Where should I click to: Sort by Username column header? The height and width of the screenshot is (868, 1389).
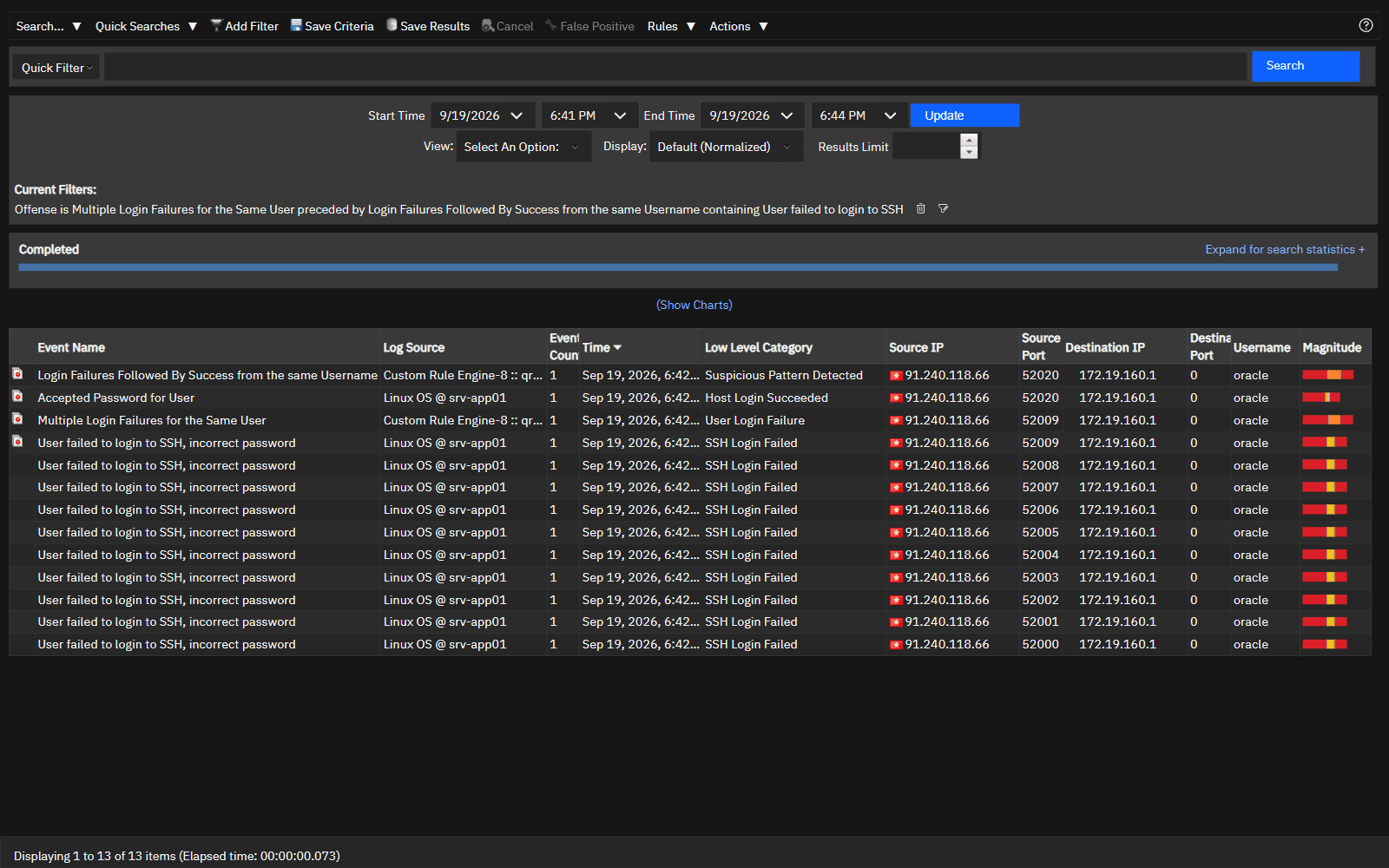click(x=1261, y=347)
